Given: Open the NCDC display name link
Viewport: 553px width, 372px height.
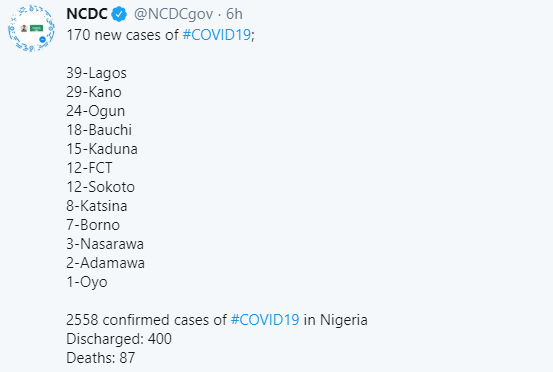Looking at the screenshot, I should (x=87, y=14).
